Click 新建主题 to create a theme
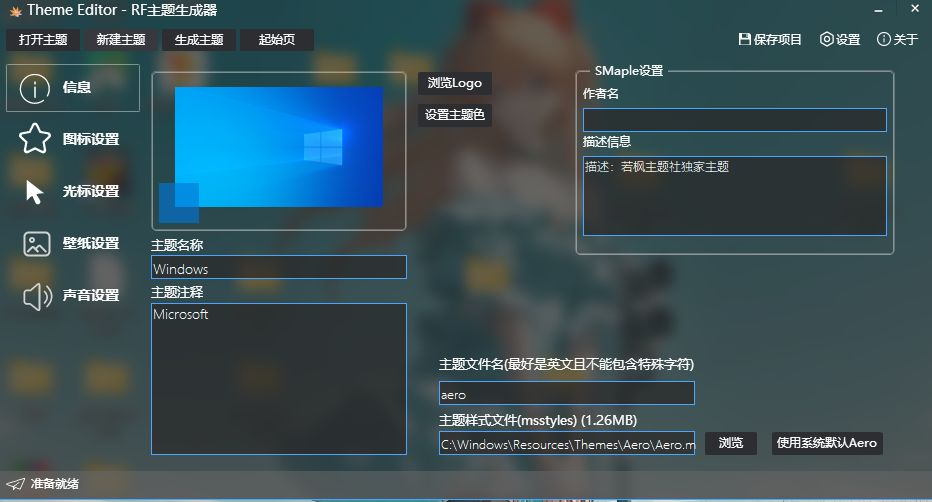This screenshot has height=502, width=932. tap(121, 40)
